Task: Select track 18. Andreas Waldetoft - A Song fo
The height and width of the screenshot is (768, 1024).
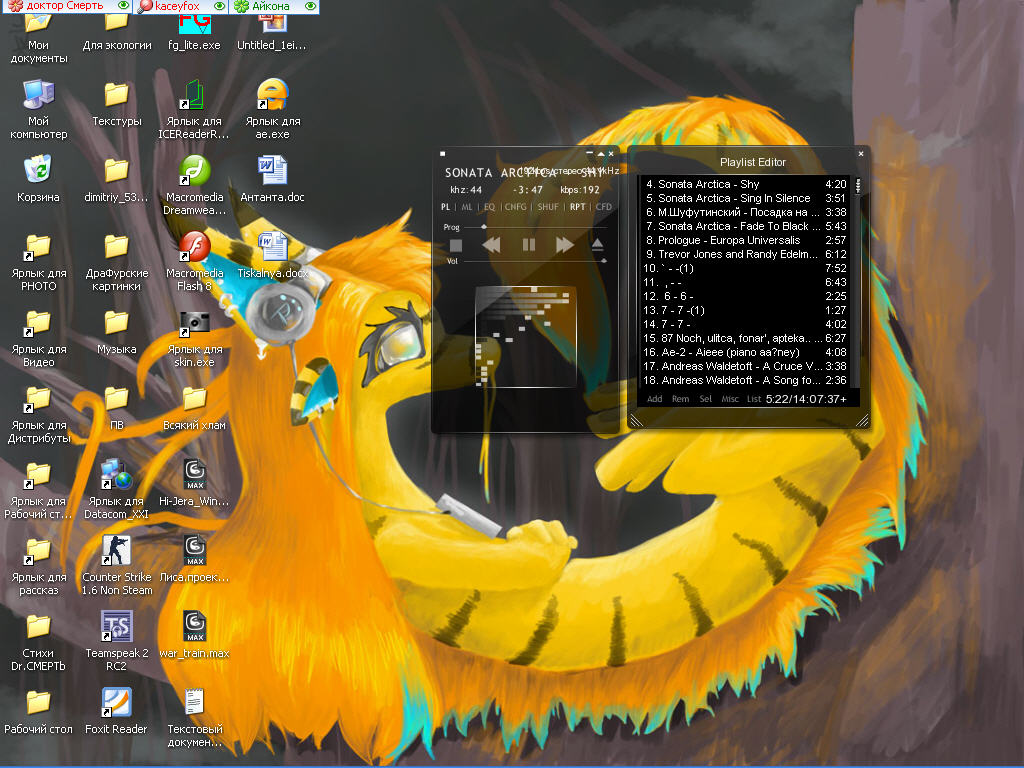Action: pyautogui.click(x=745, y=380)
